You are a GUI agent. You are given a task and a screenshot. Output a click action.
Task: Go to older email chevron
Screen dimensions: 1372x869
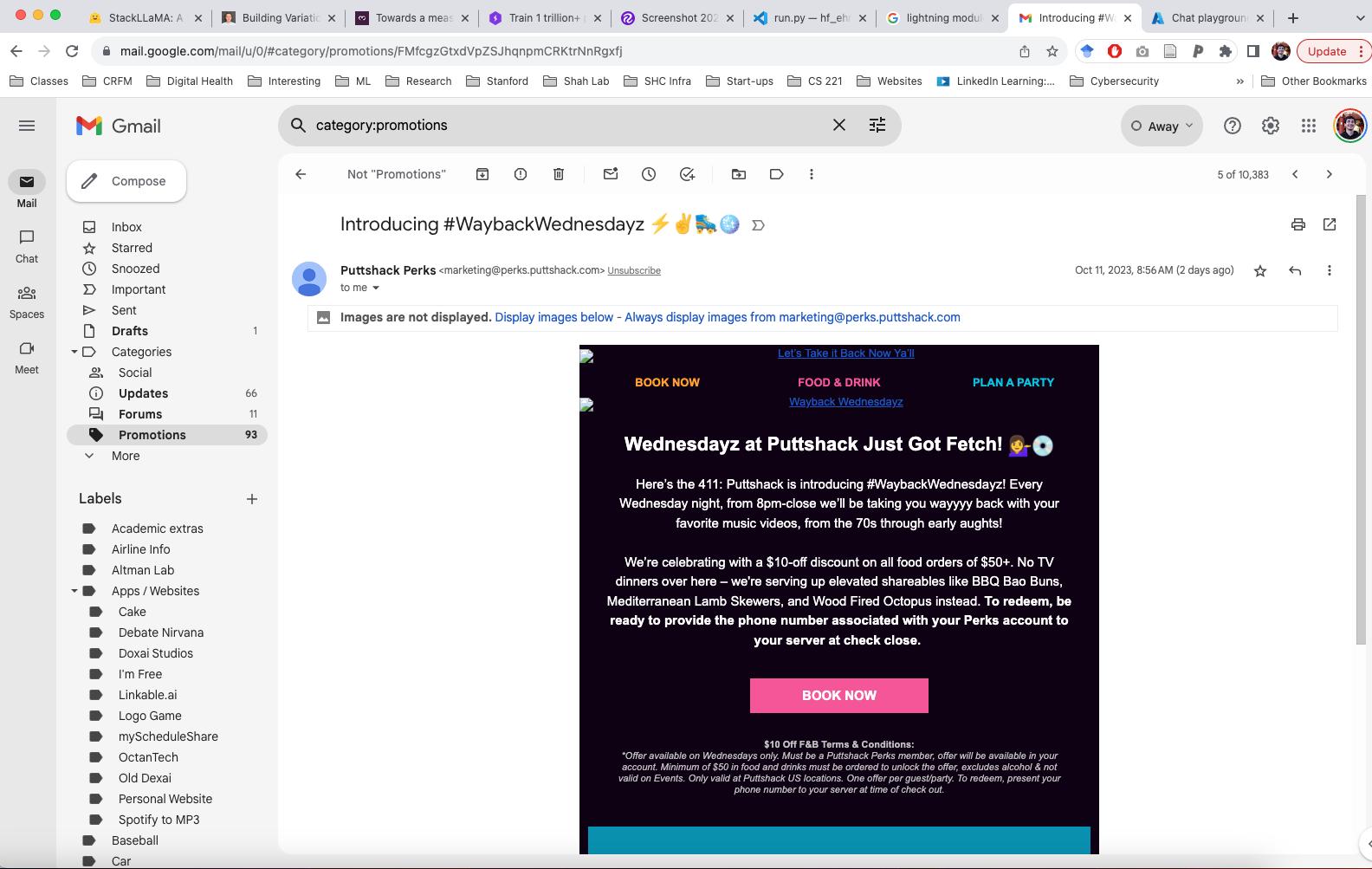1330,174
